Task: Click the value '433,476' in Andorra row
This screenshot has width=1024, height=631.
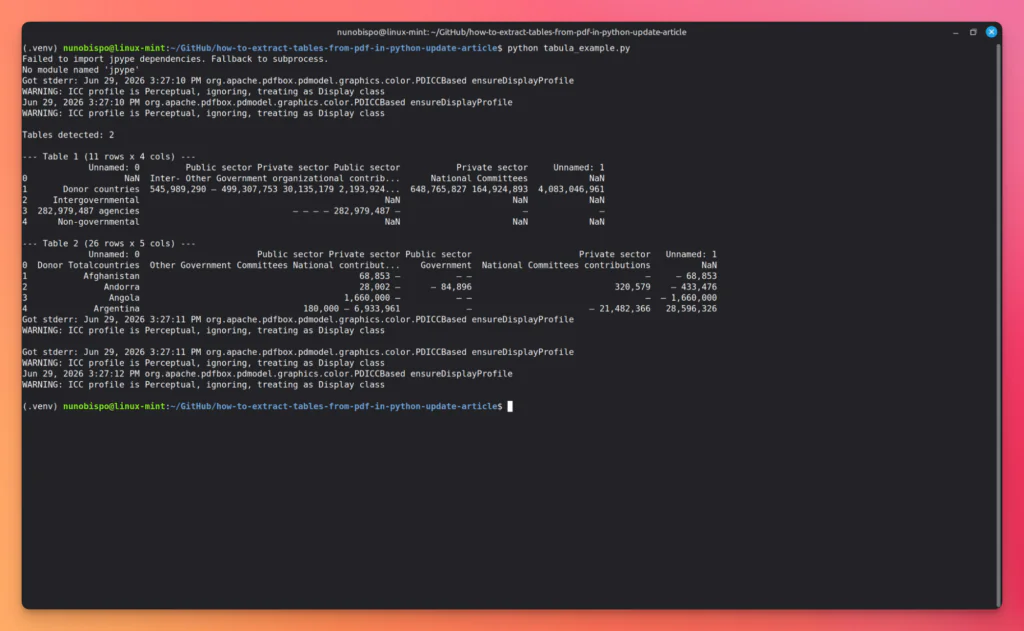Action: (699, 287)
